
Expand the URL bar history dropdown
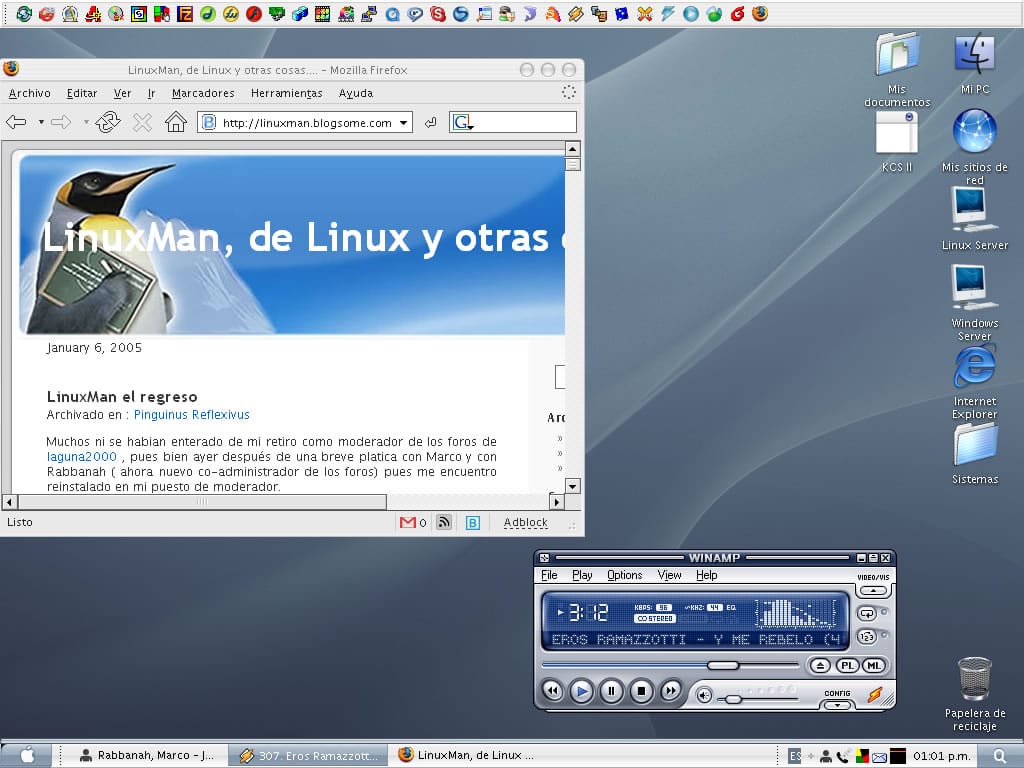(x=404, y=123)
